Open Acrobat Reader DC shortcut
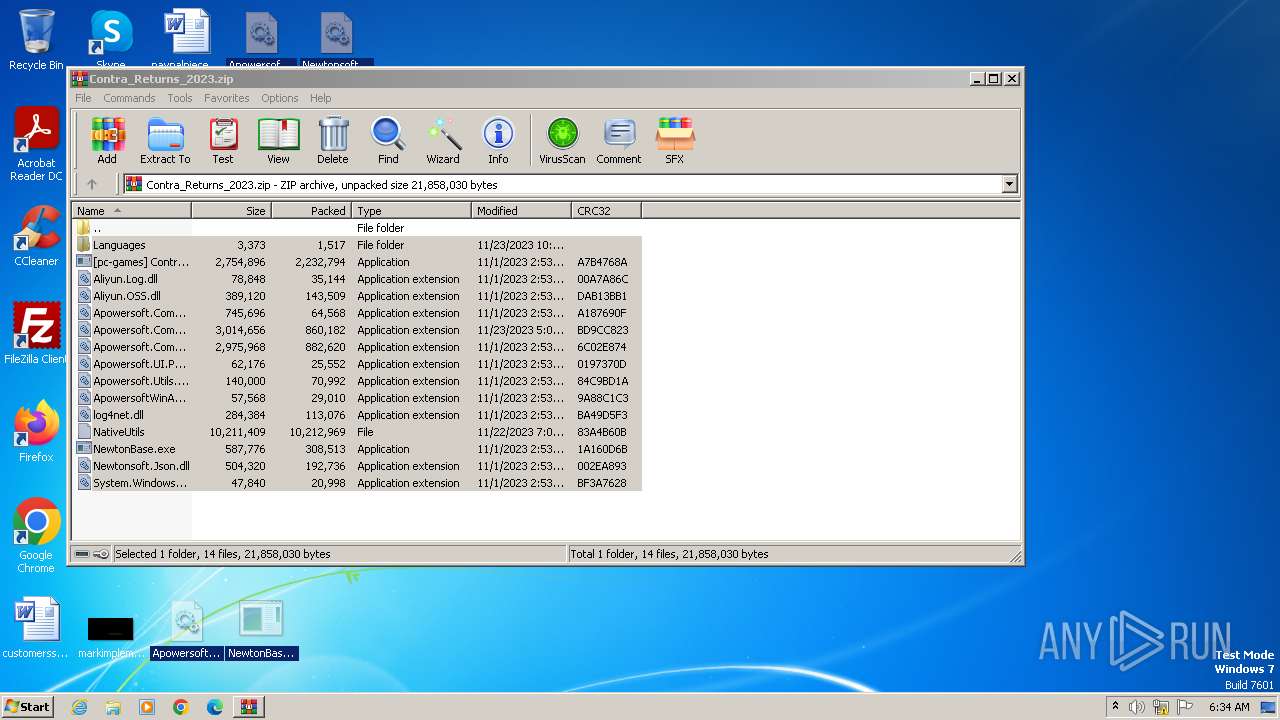This screenshot has height=720, width=1280. tap(36, 145)
